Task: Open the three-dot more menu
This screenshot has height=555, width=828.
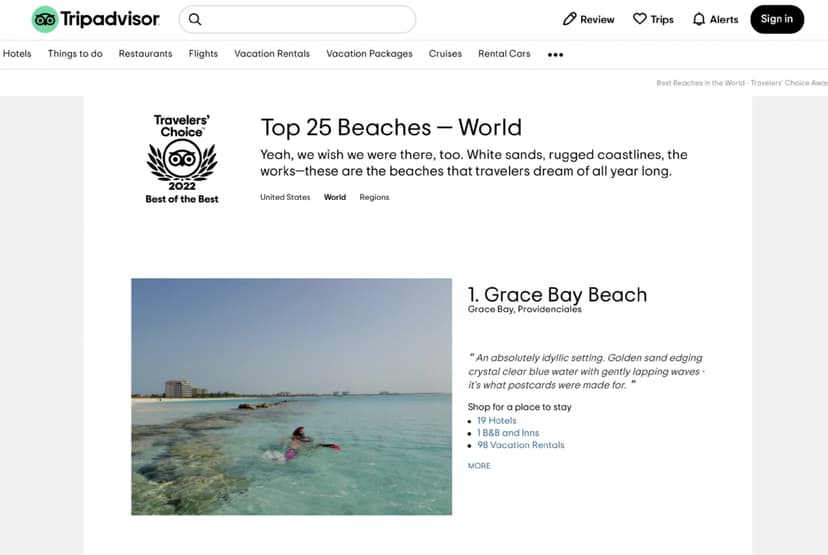Action: 555,55
